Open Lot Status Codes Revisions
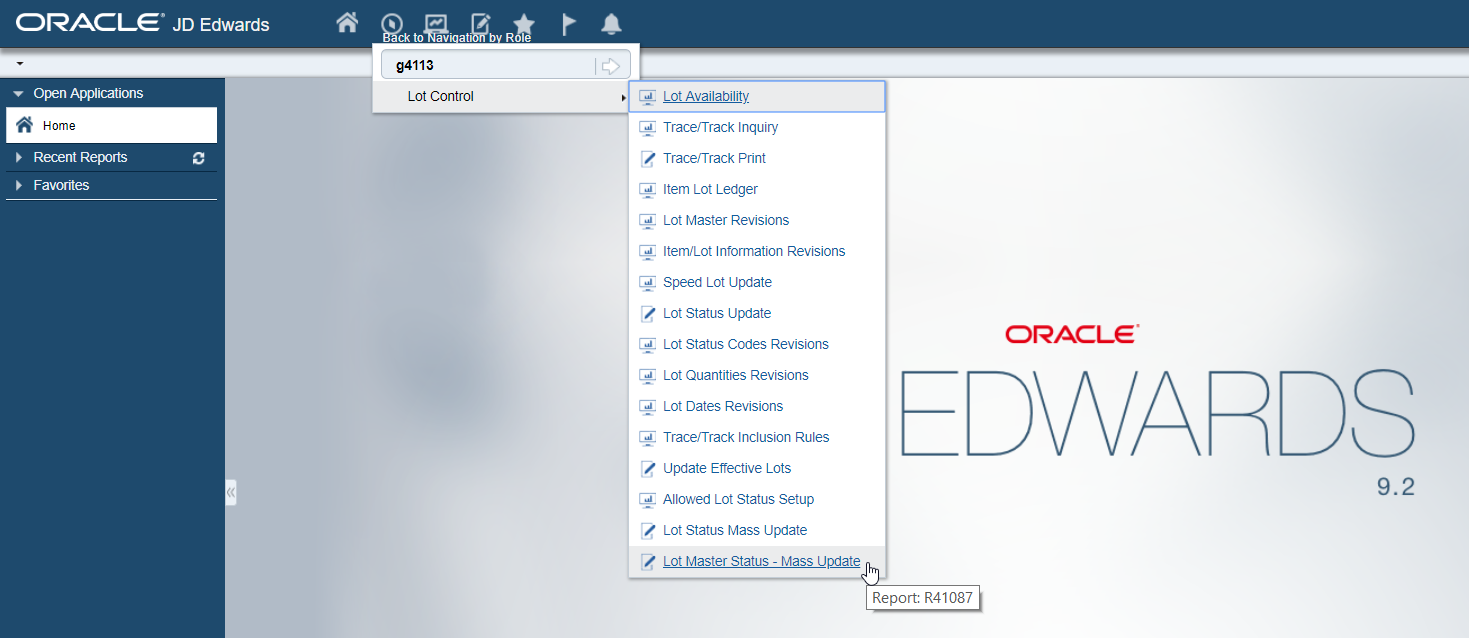 (746, 345)
